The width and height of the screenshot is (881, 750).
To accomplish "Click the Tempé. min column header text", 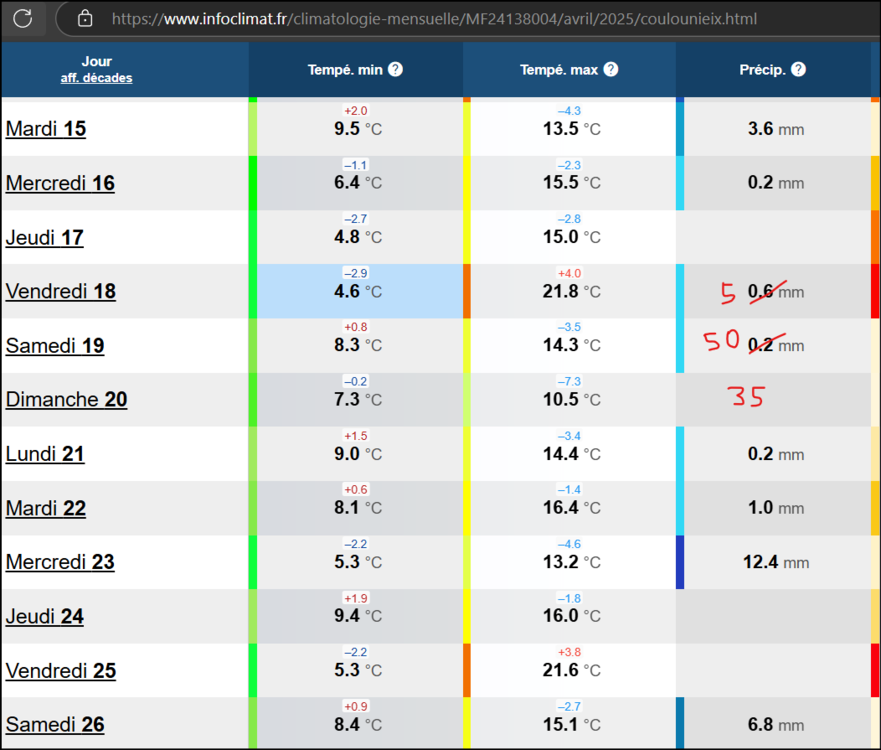I will click(345, 70).
